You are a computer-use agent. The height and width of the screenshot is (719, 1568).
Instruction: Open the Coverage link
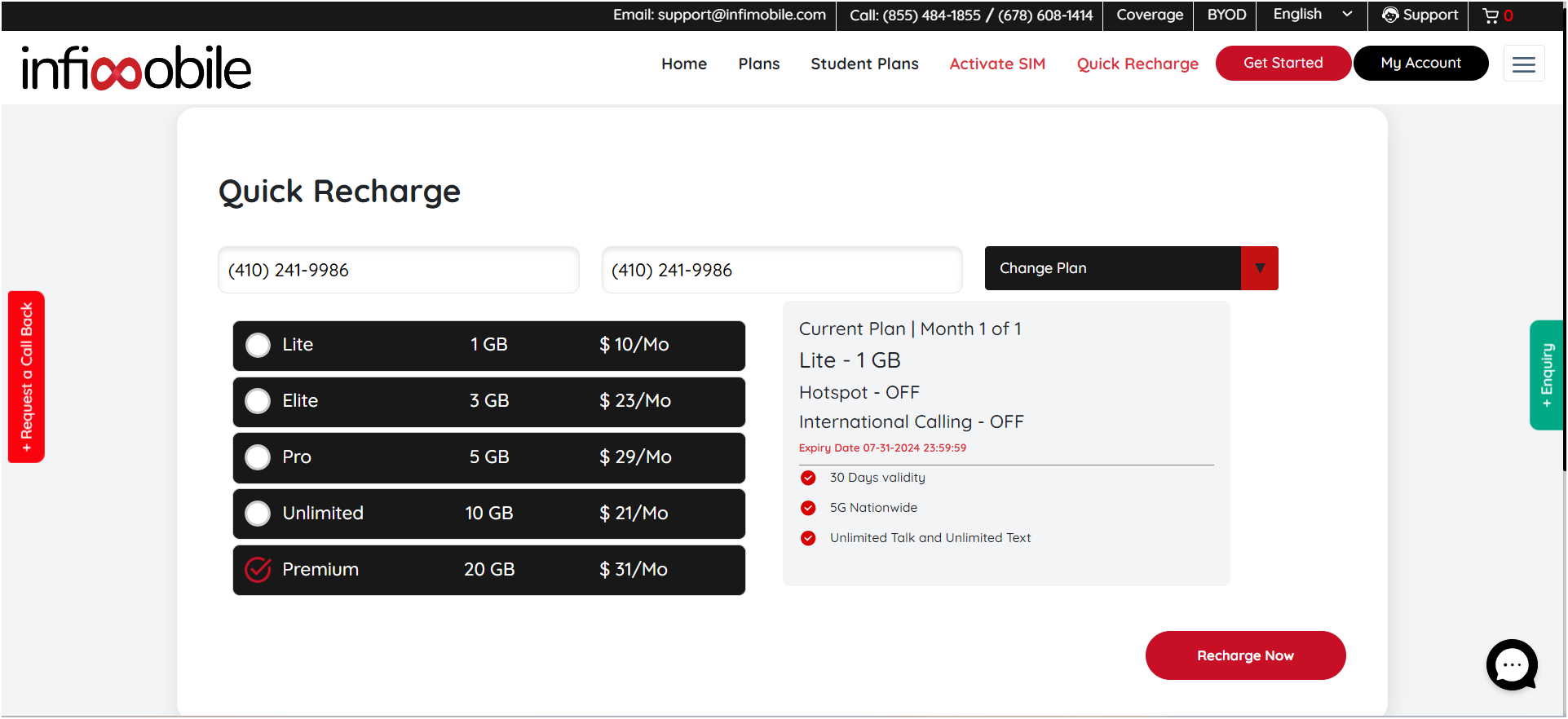(x=1150, y=15)
